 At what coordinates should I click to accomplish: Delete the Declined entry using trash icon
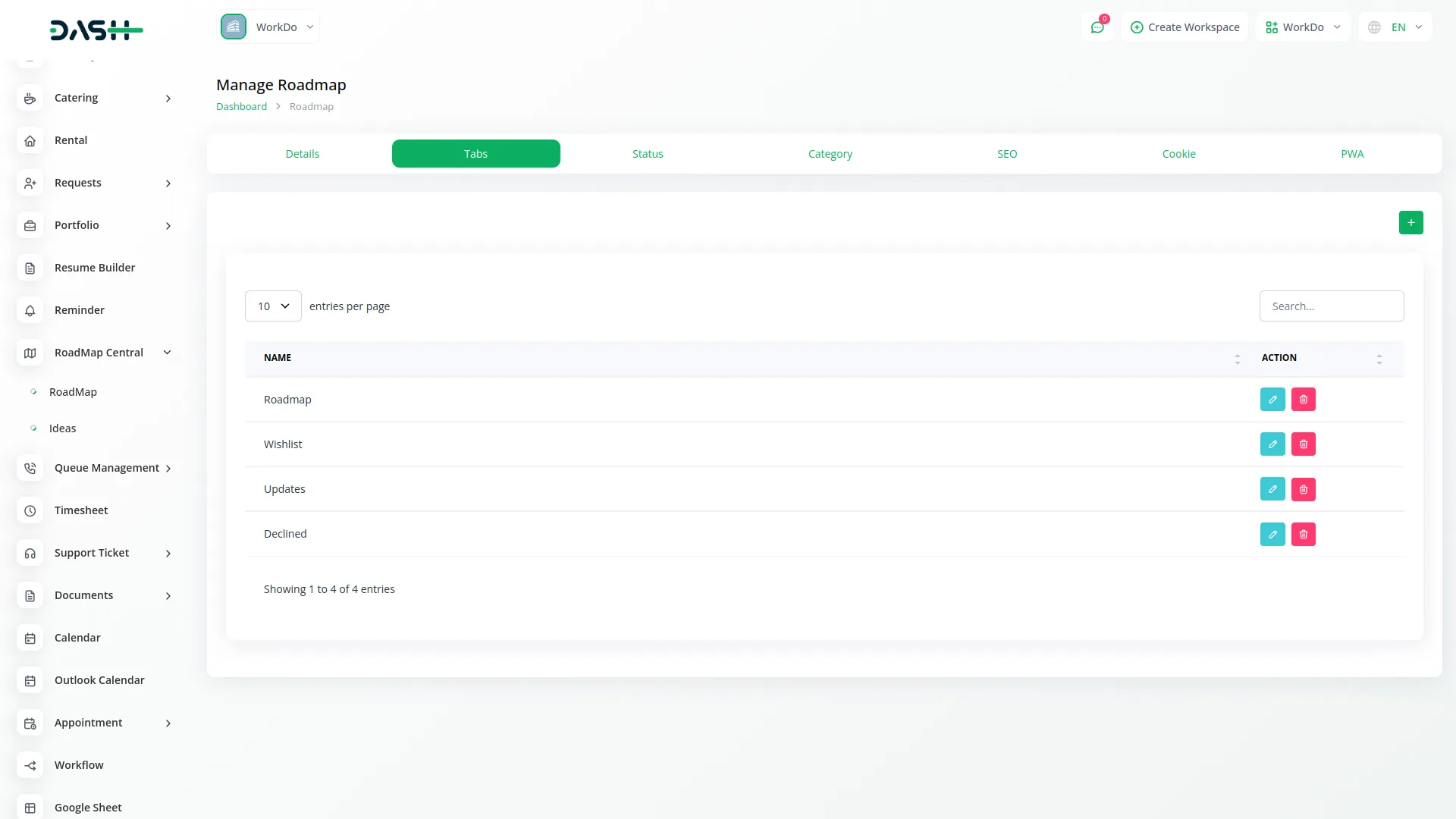point(1303,534)
